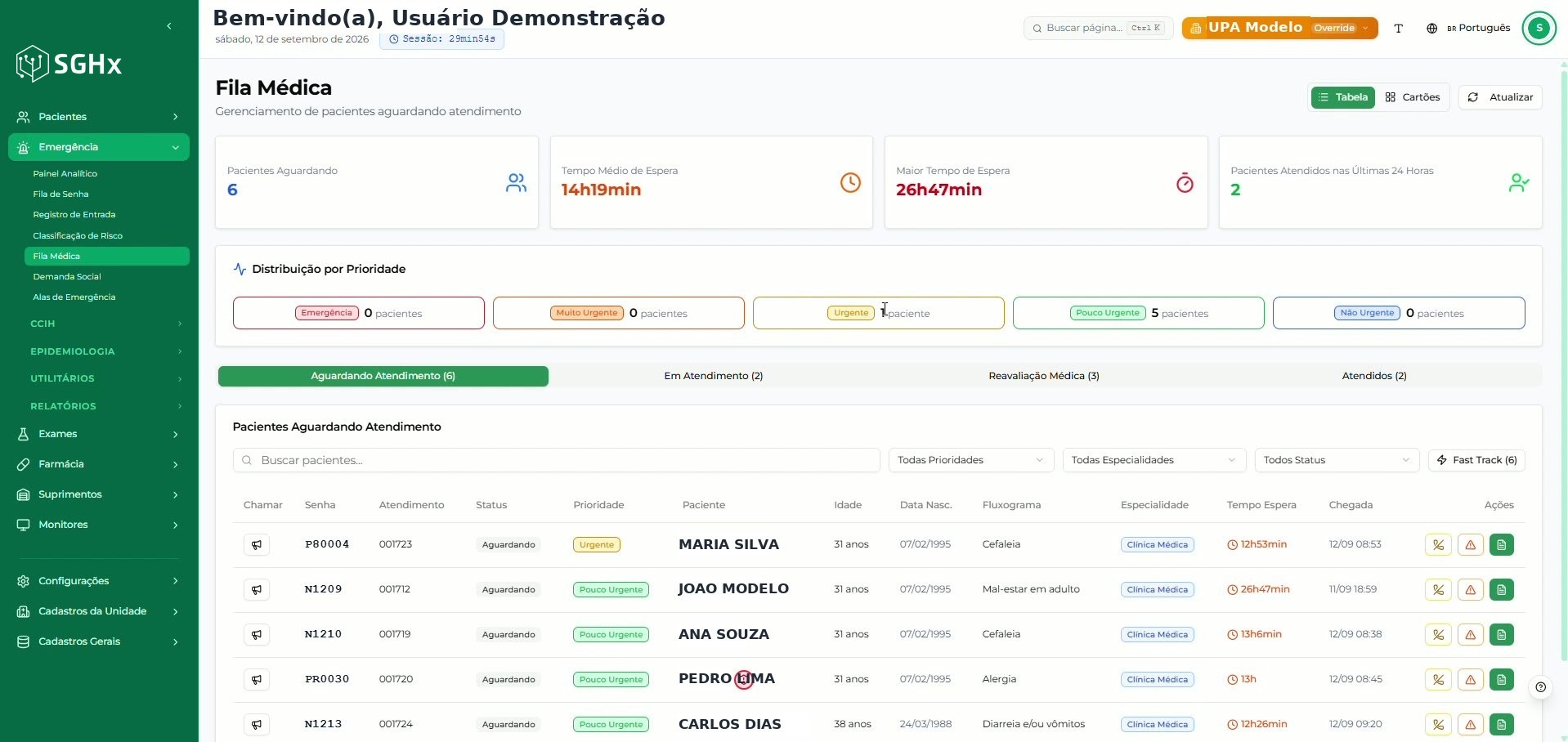Click warning triangle icon in Pedro Lima's row
The width and height of the screenshot is (1568, 742).
tap(1470, 680)
